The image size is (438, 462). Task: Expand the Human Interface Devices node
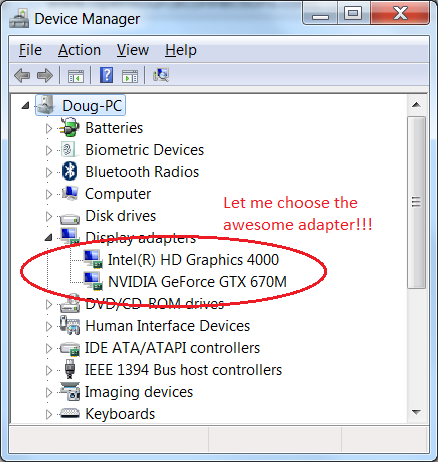click(49, 326)
